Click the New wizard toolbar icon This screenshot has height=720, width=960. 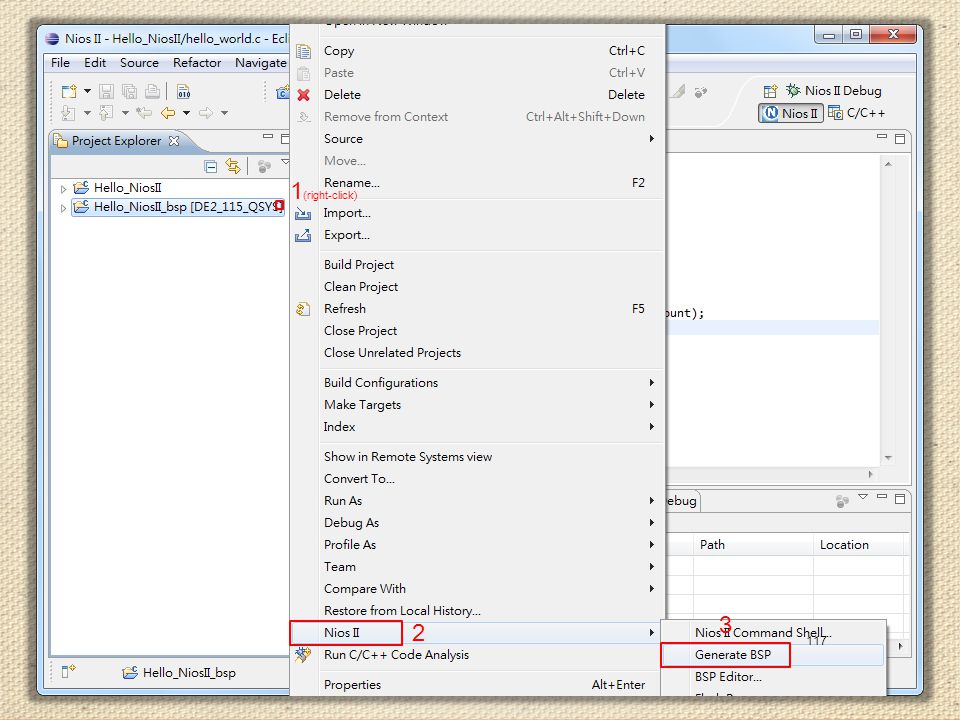coord(69,91)
